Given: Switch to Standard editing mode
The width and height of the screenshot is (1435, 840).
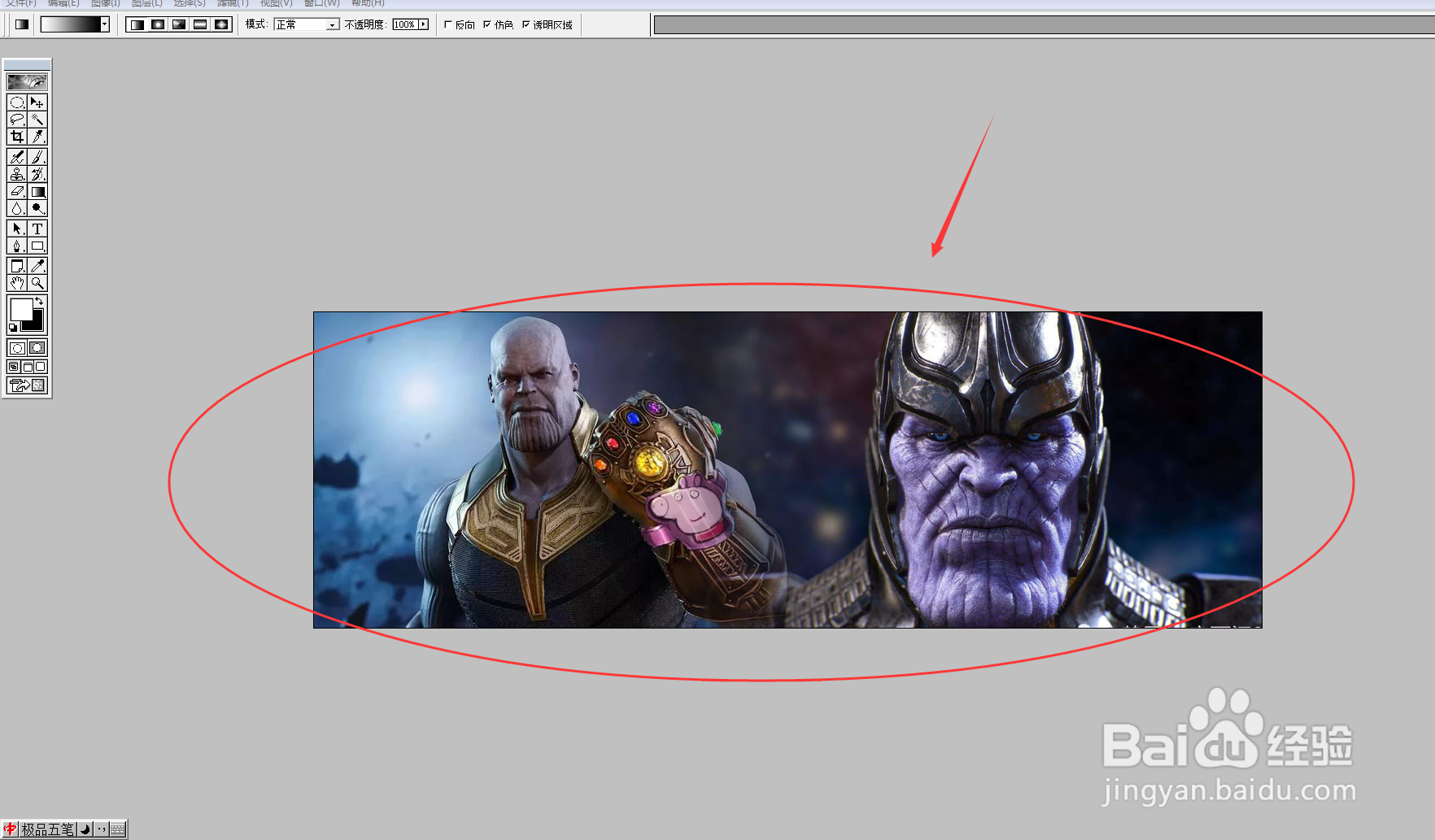Looking at the screenshot, I should [x=17, y=348].
